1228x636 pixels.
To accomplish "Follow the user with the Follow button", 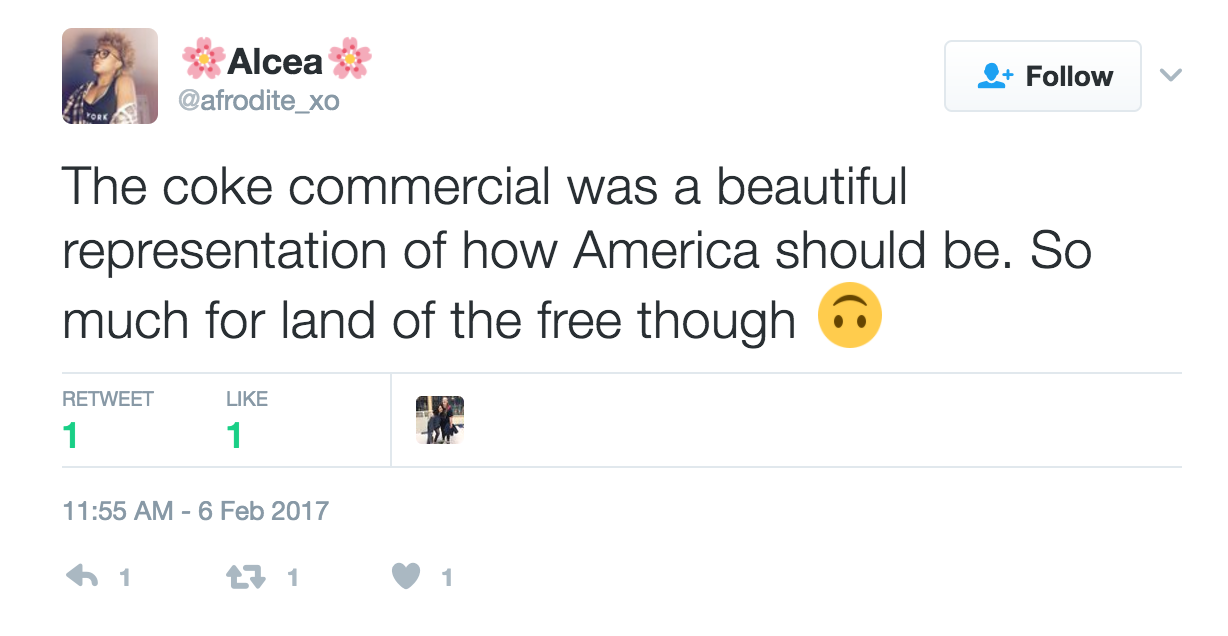I will [1043, 76].
